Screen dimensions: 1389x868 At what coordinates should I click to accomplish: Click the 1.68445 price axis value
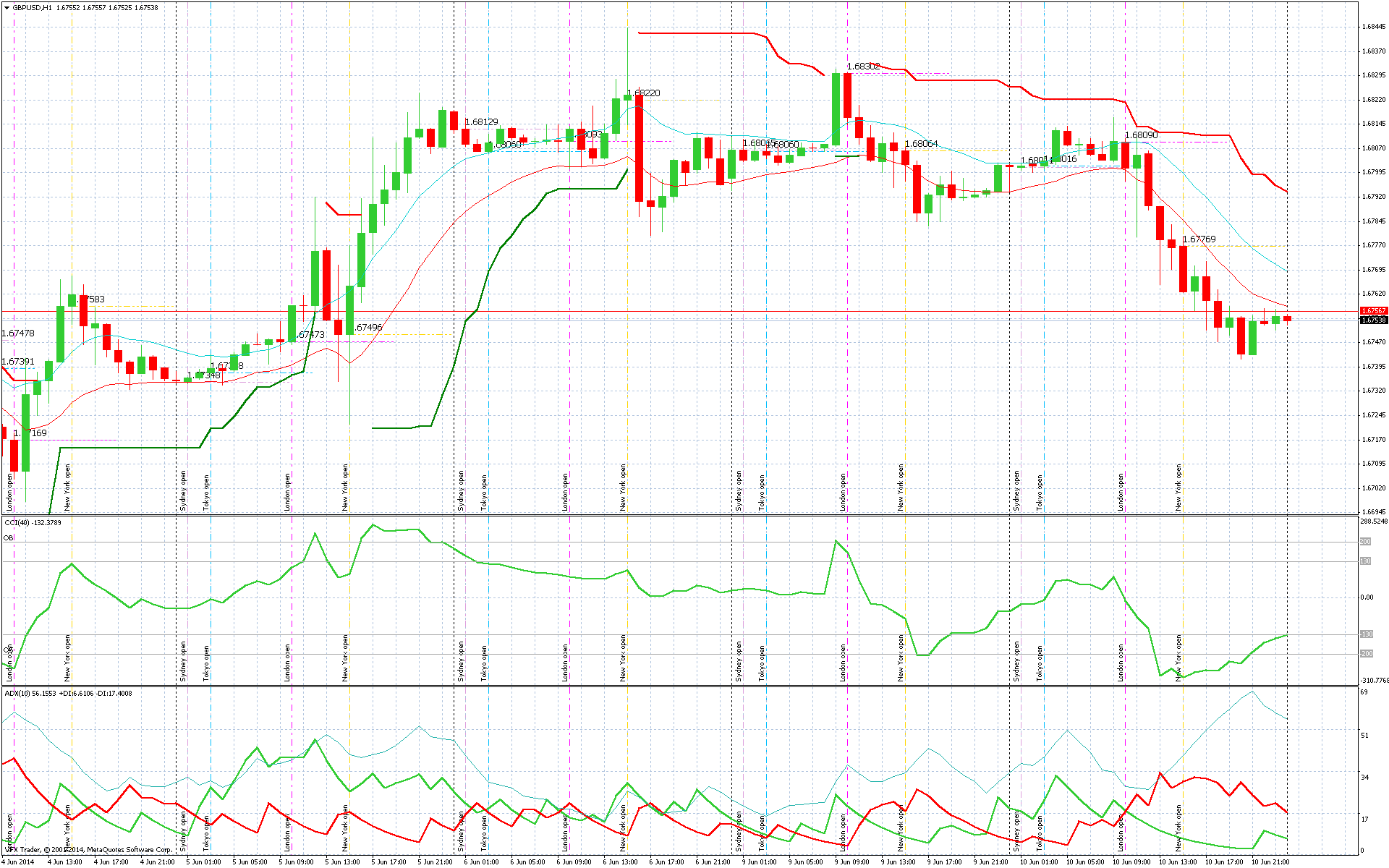[x=1373, y=27]
